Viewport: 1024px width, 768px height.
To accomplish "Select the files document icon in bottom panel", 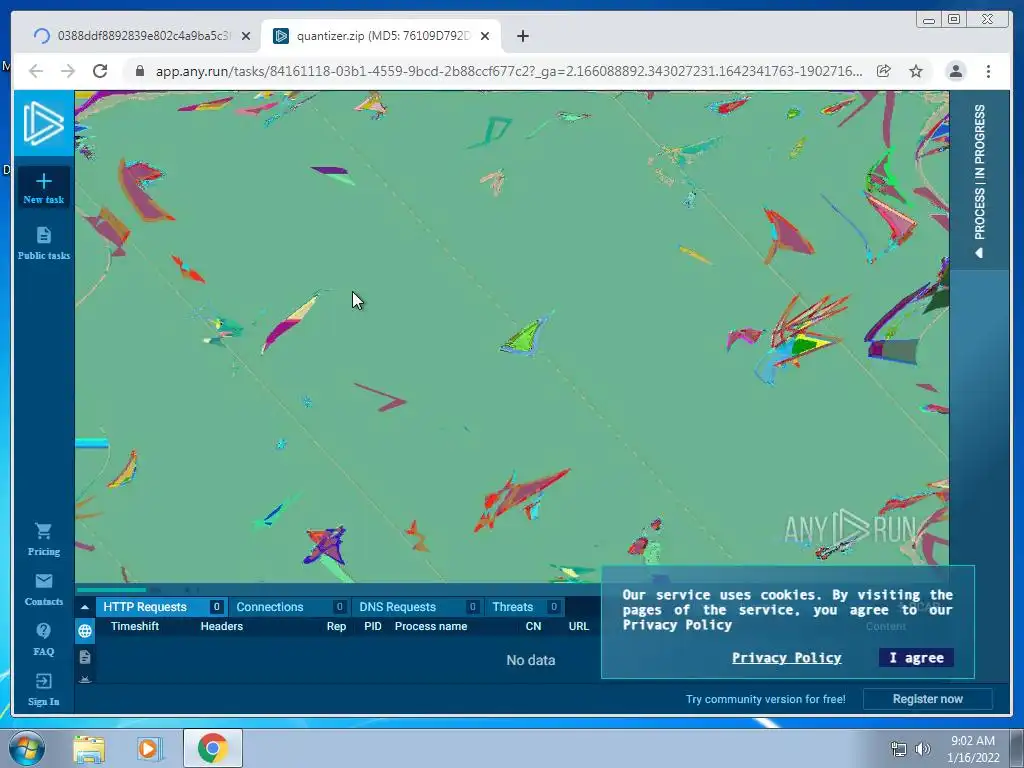I will point(85,657).
